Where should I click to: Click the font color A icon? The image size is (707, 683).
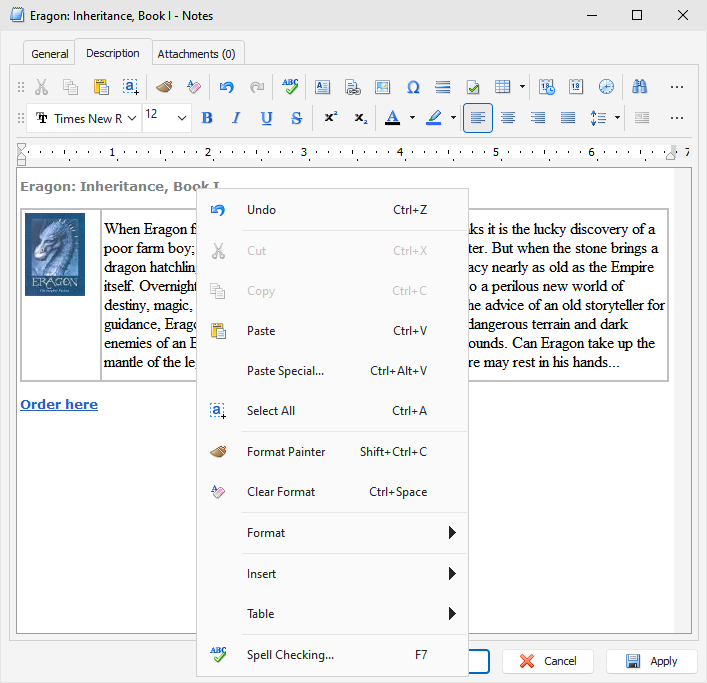point(392,118)
